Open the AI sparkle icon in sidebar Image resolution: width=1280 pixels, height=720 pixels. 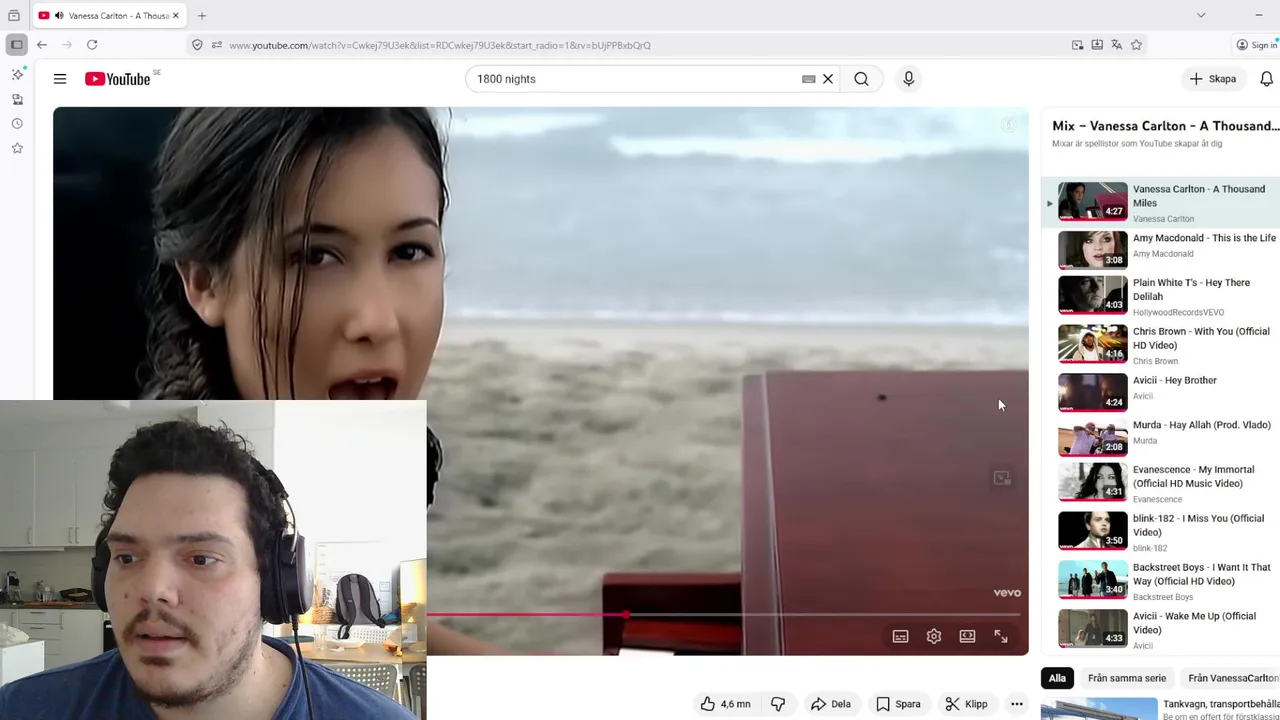coord(17,75)
